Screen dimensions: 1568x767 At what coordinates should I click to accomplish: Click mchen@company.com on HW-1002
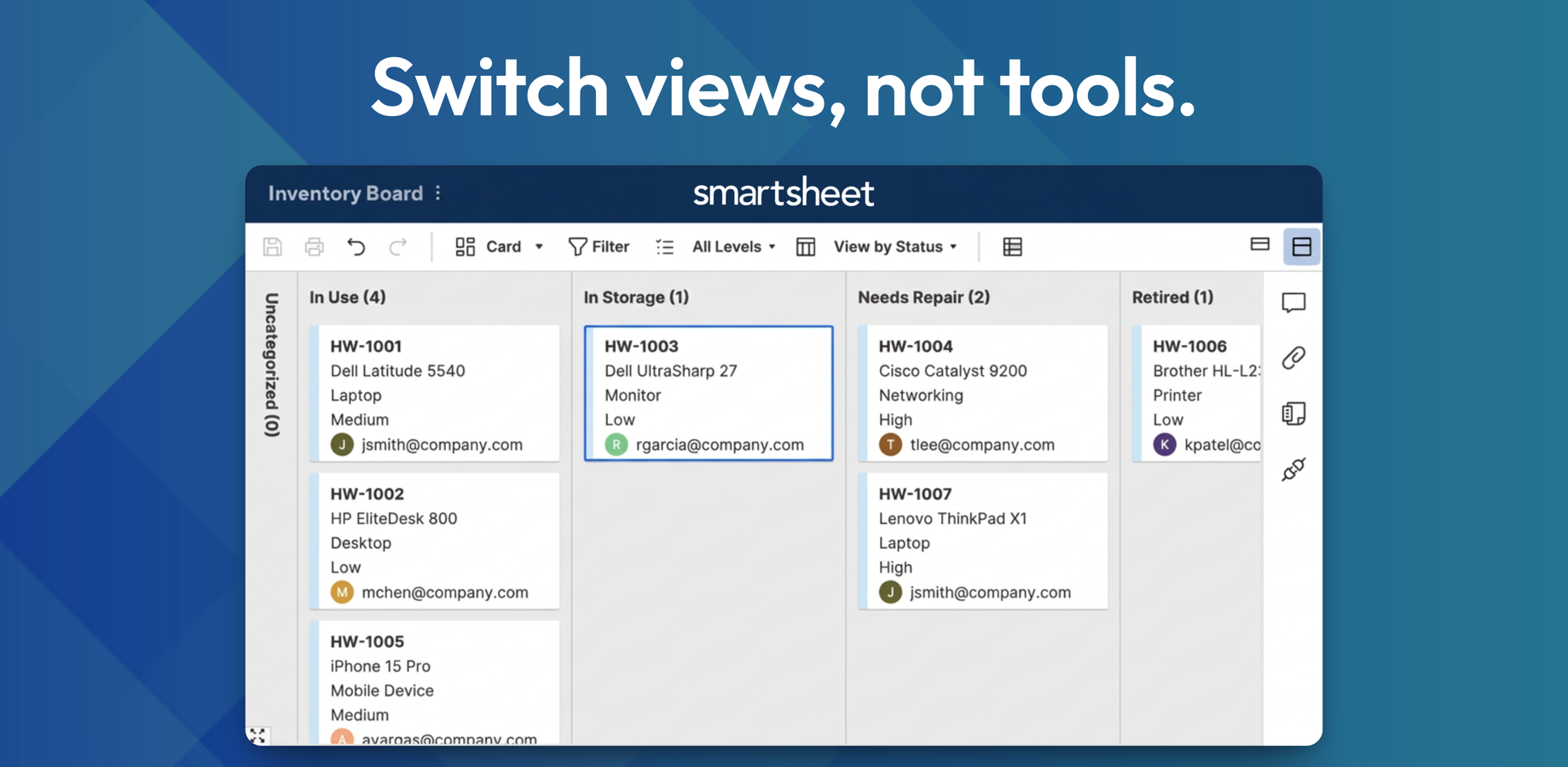click(445, 592)
